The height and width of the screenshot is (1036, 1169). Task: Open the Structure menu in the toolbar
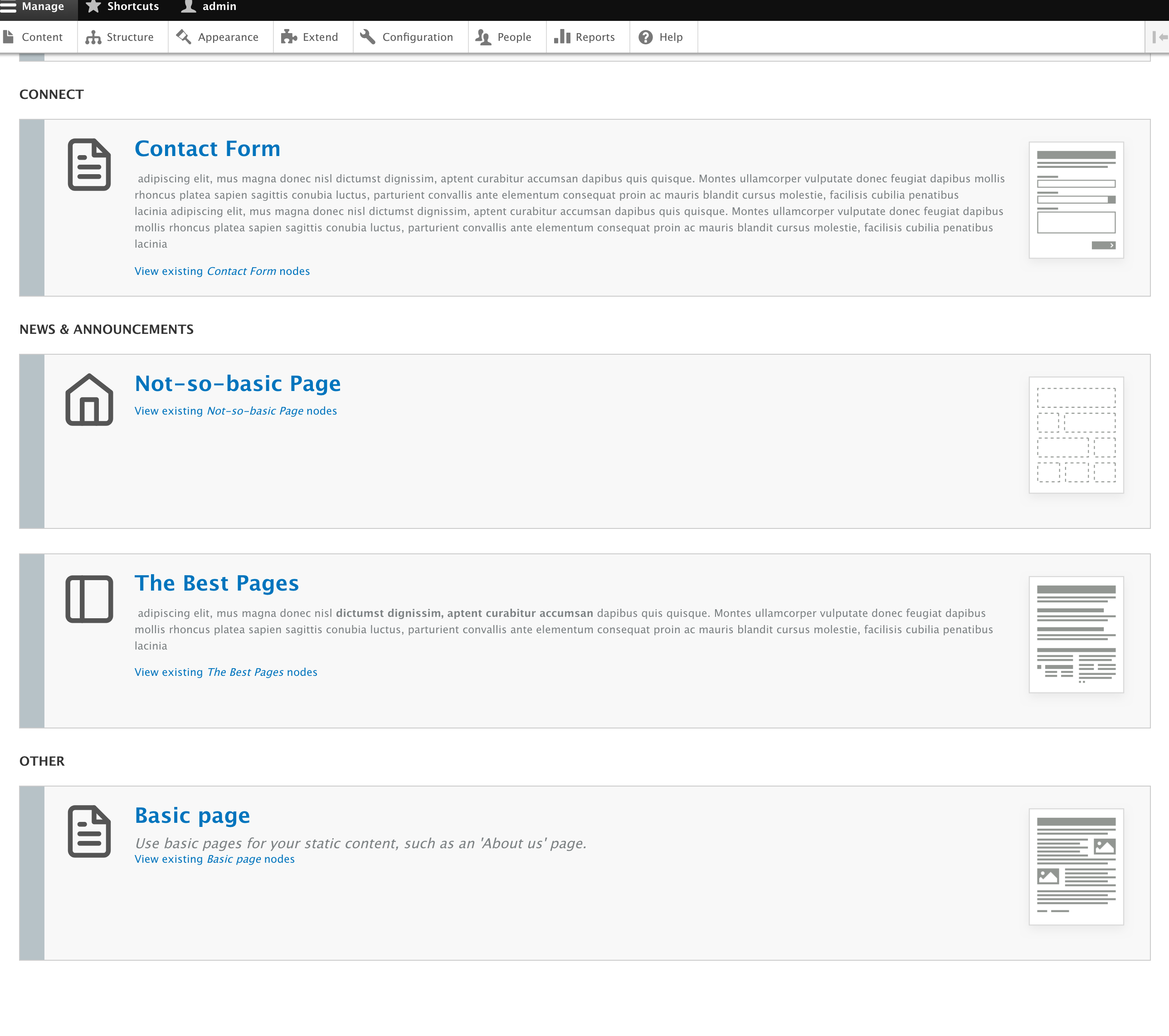coord(120,37)
